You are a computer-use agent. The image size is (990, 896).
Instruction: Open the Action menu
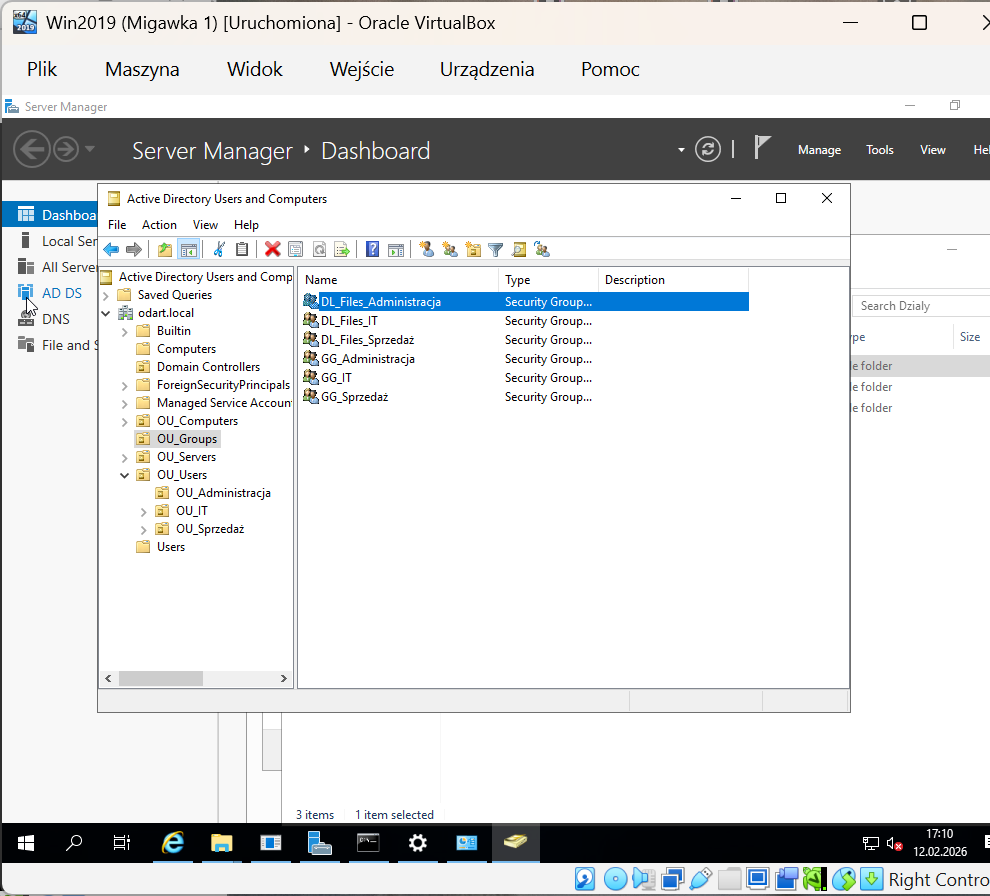[x=159, y=225]
